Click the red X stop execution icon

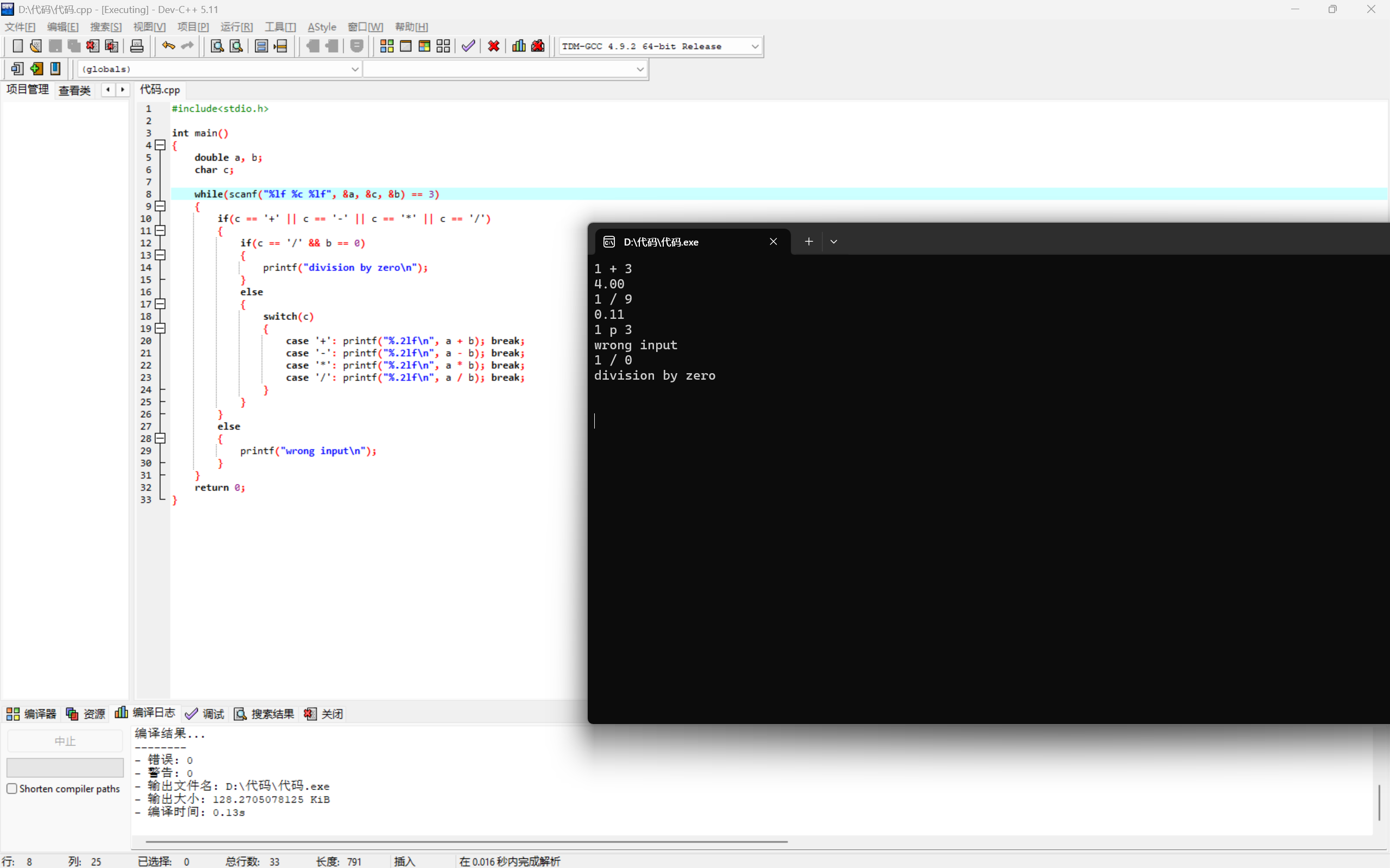494,46
